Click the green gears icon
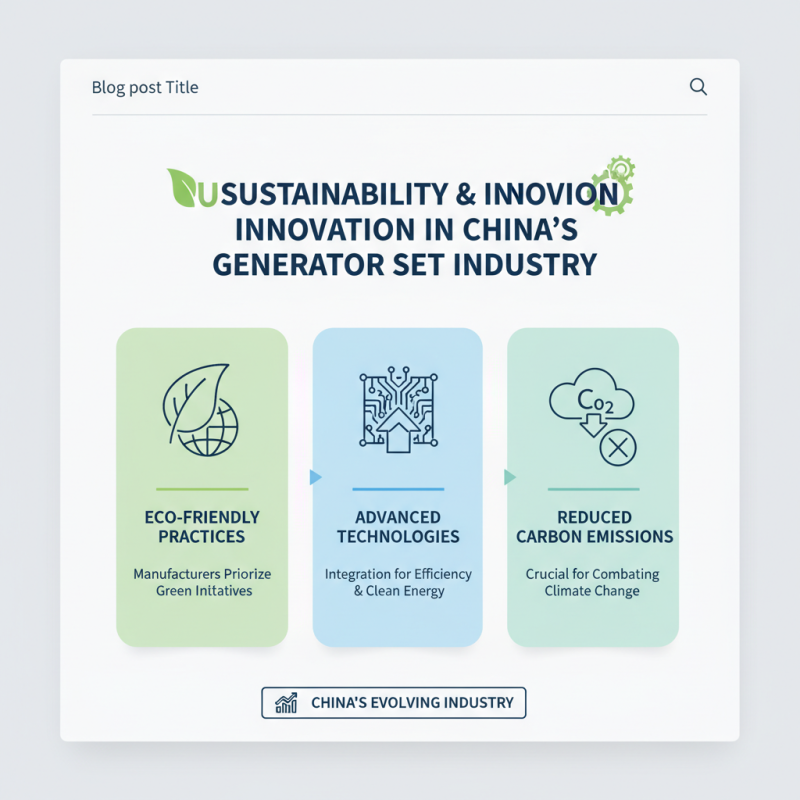This screenshot has height=800, width=800. [613, 183]
